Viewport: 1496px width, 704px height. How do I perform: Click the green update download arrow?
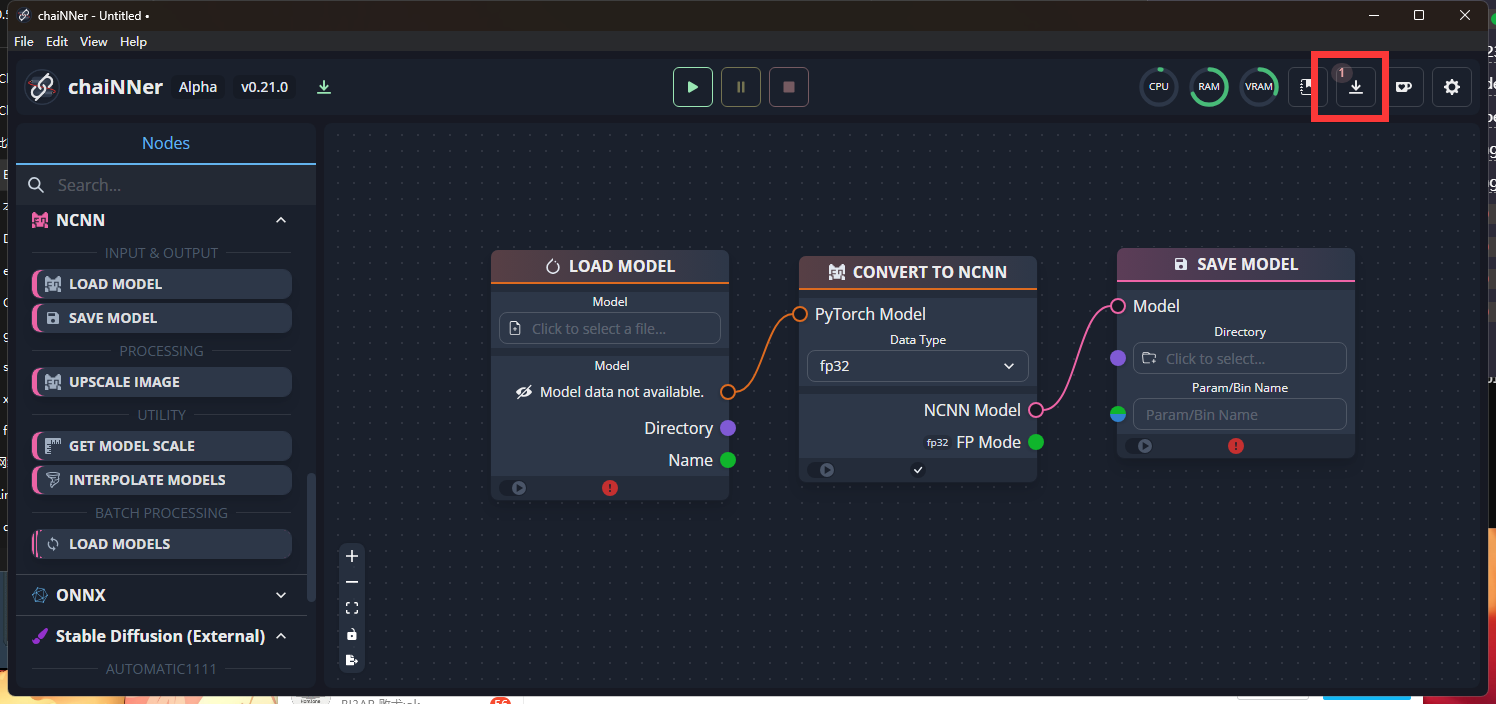(324, 87)
